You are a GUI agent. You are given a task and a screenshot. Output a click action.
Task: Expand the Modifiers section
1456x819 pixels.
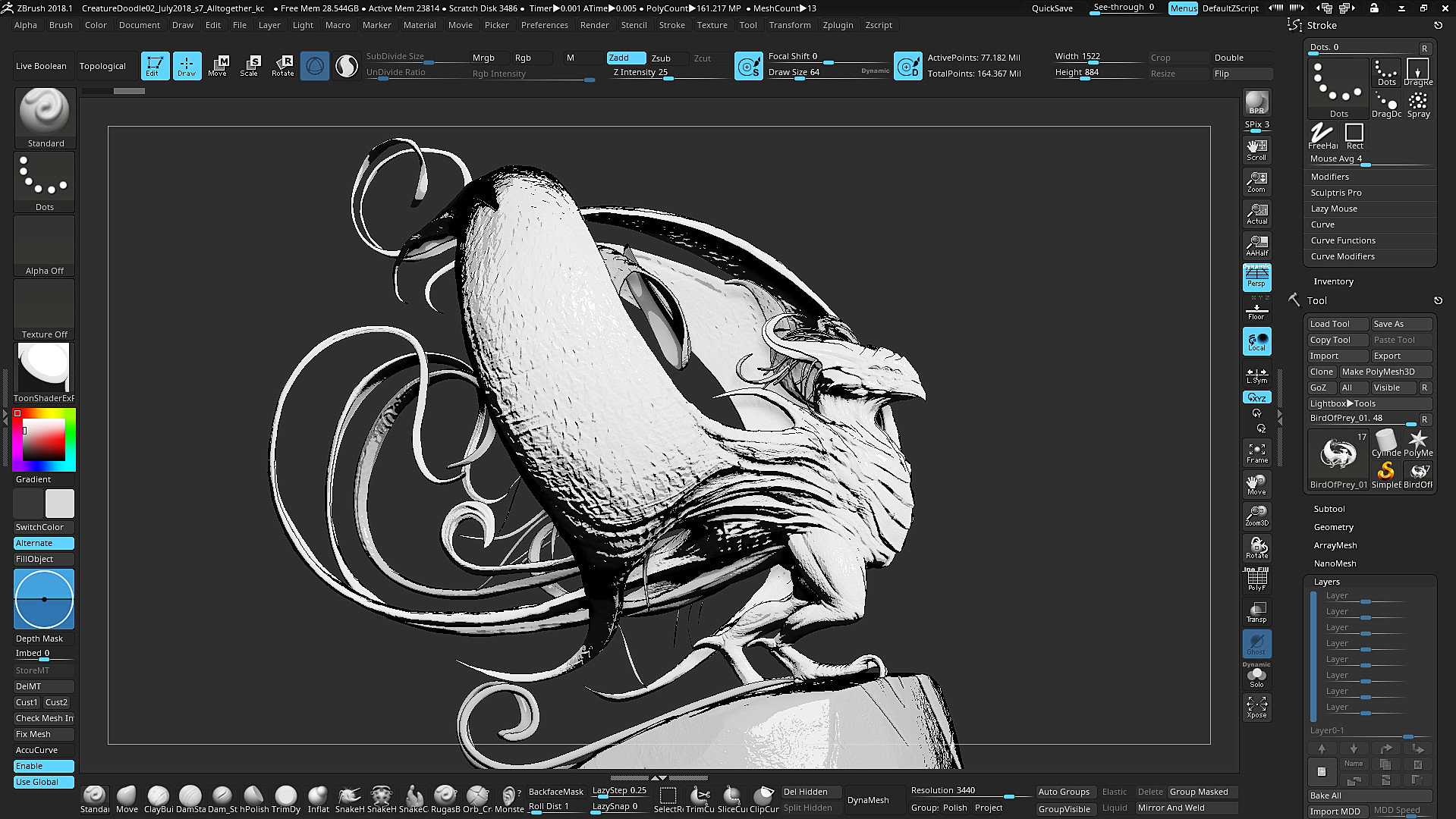click(1329, 177)
